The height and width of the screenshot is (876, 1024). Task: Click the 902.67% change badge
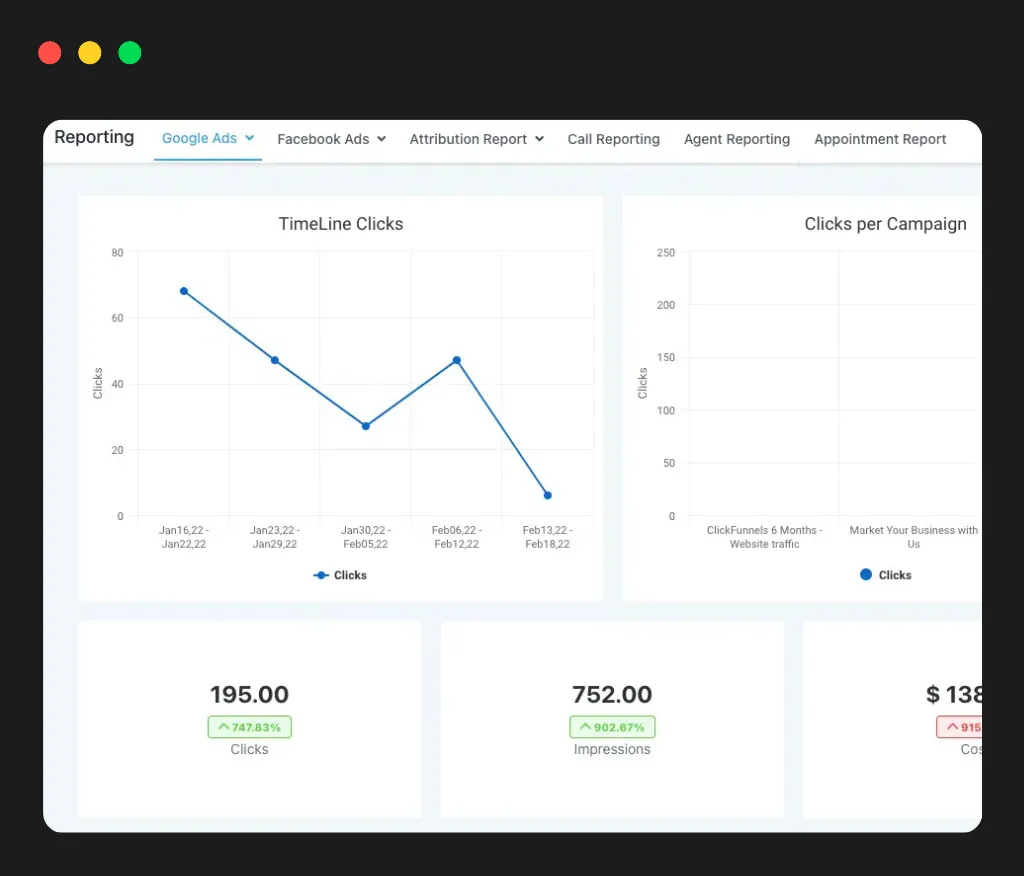(x=612, y=727)
